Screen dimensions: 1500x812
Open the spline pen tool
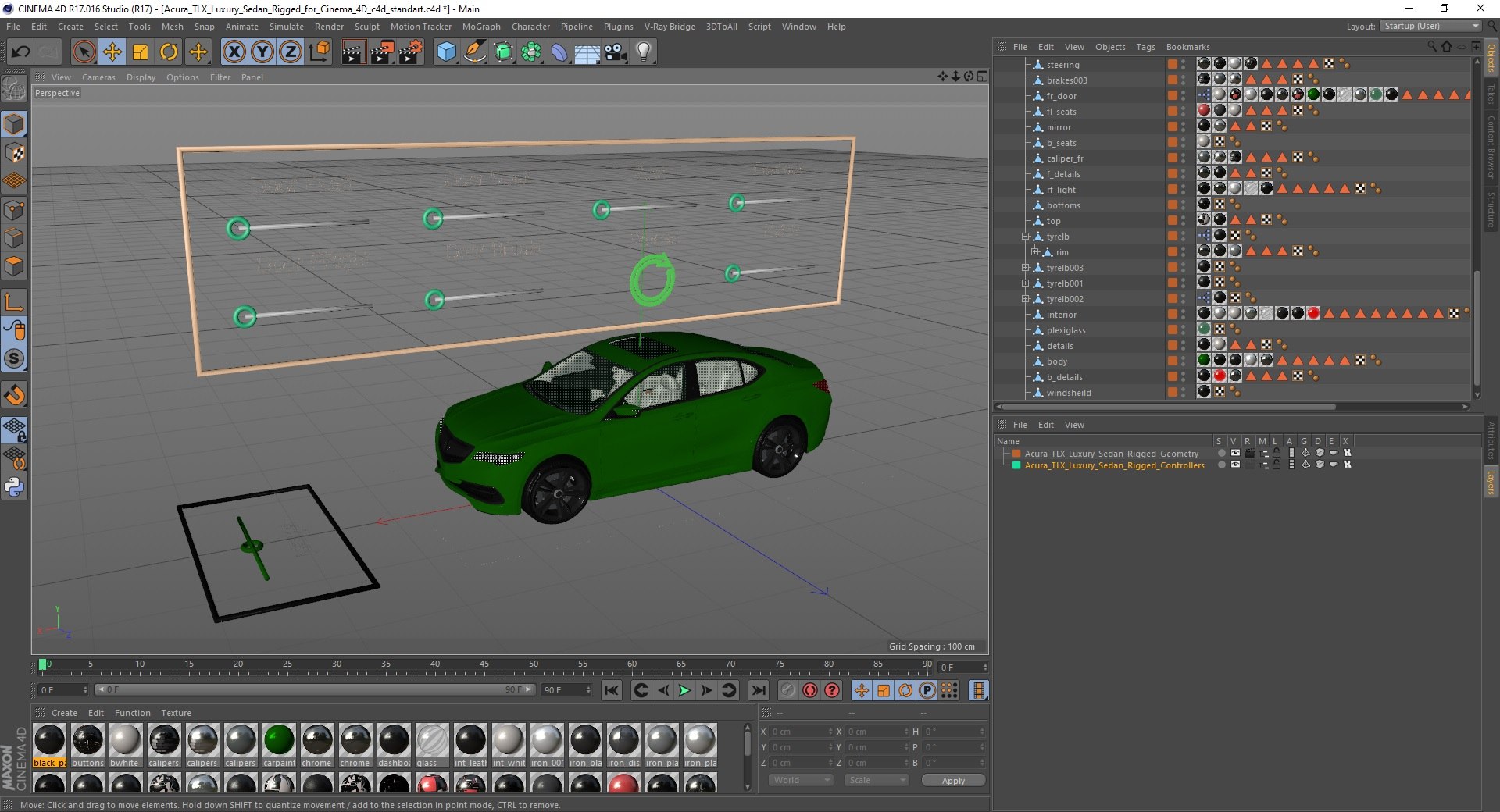click(x=474, y=52)
